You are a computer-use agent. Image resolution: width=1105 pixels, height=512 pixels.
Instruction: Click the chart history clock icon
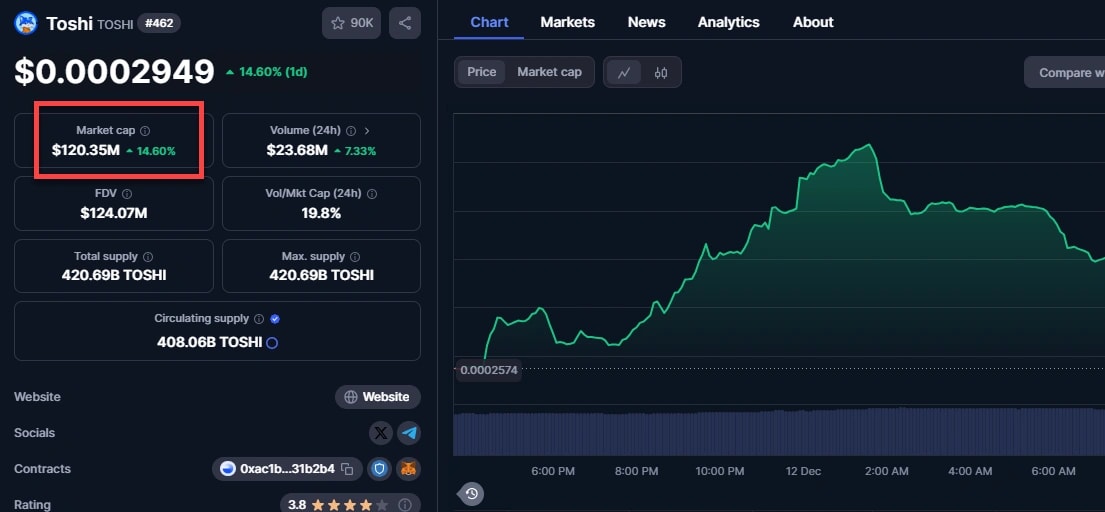472,493
